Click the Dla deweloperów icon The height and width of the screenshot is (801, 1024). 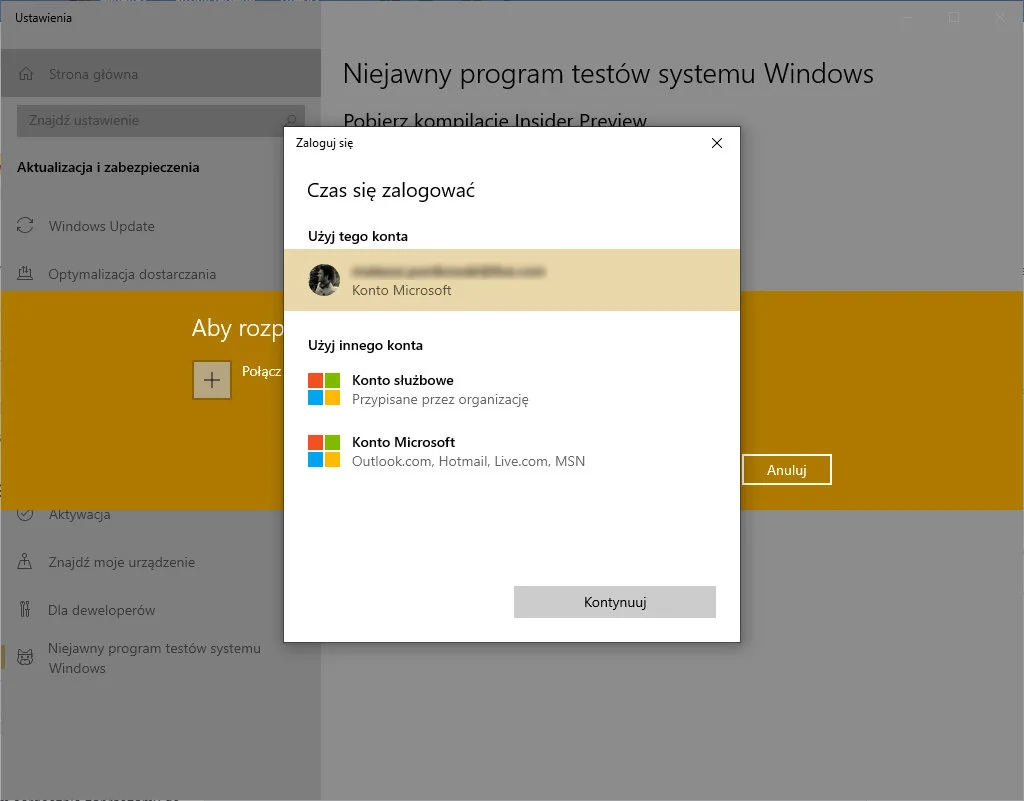coord(26,610)
